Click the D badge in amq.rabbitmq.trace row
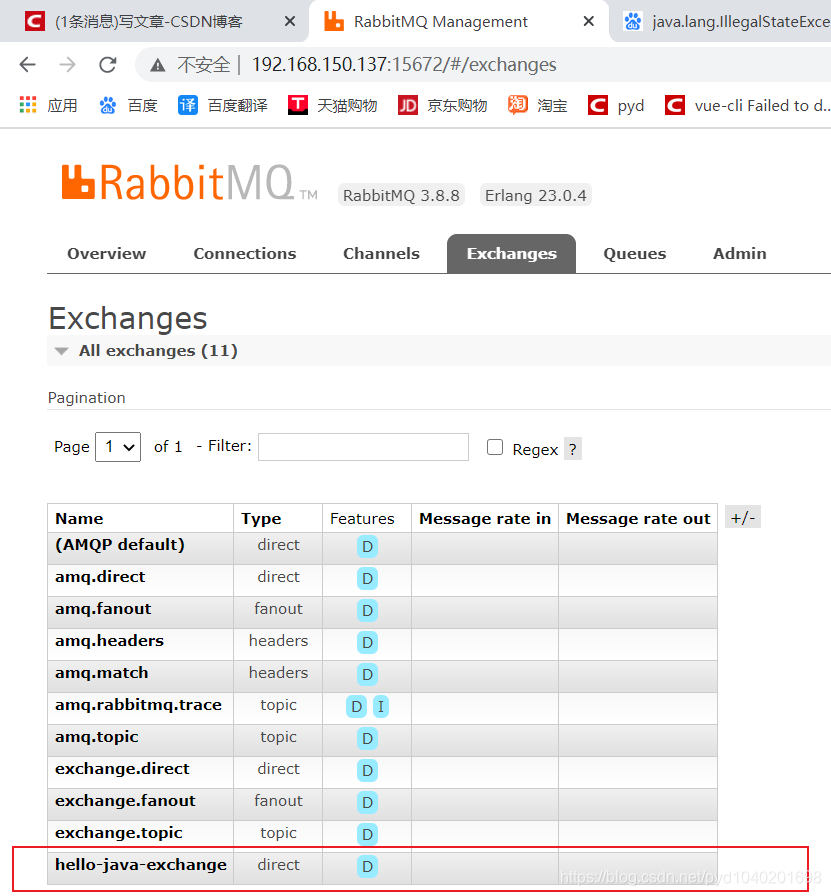Image resolution: width=831 pixels, height=896 pixels. click(356, 707)
